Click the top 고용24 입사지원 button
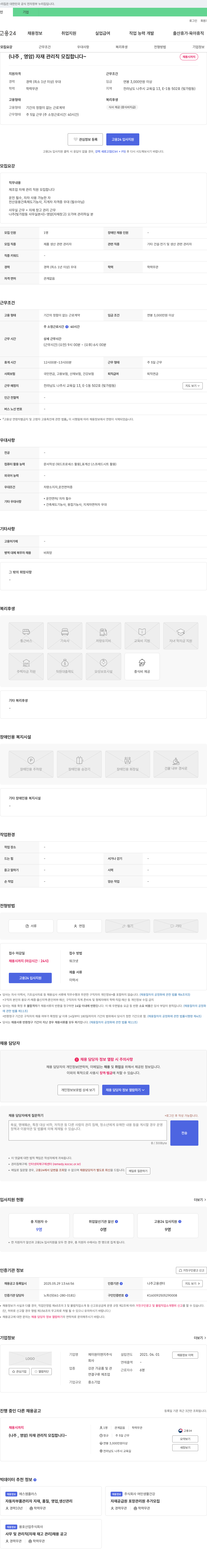The width and height of the screenshot is (207, 1568). tap(123, 139)
